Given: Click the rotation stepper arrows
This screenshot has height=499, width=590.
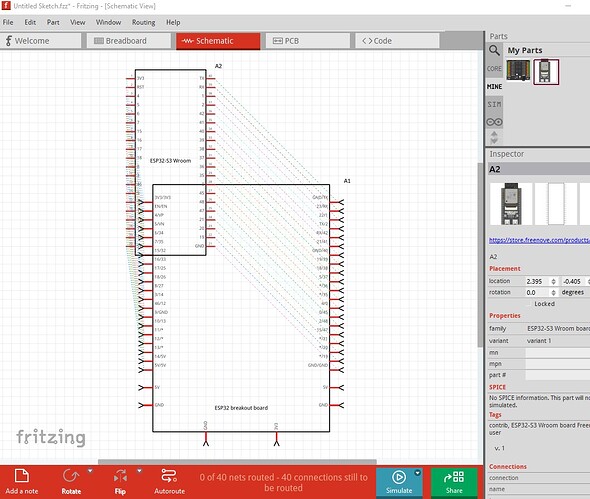Looking at the screenshot, I should (554, 292).
